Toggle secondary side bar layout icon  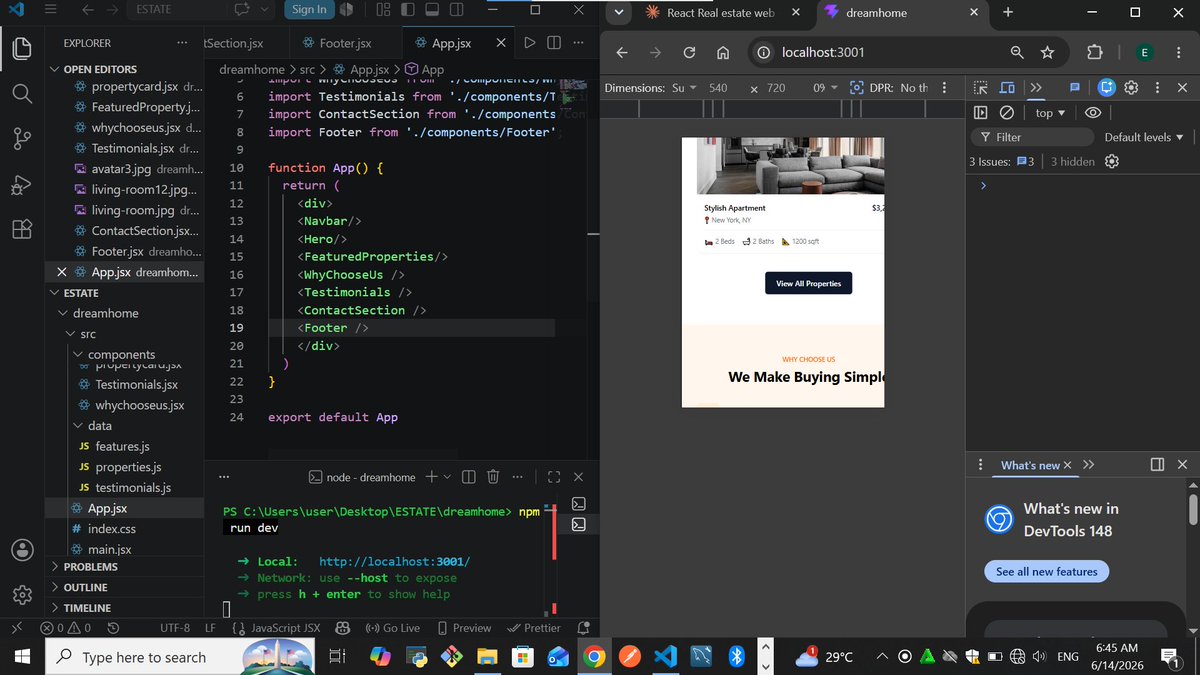[455, 9]
